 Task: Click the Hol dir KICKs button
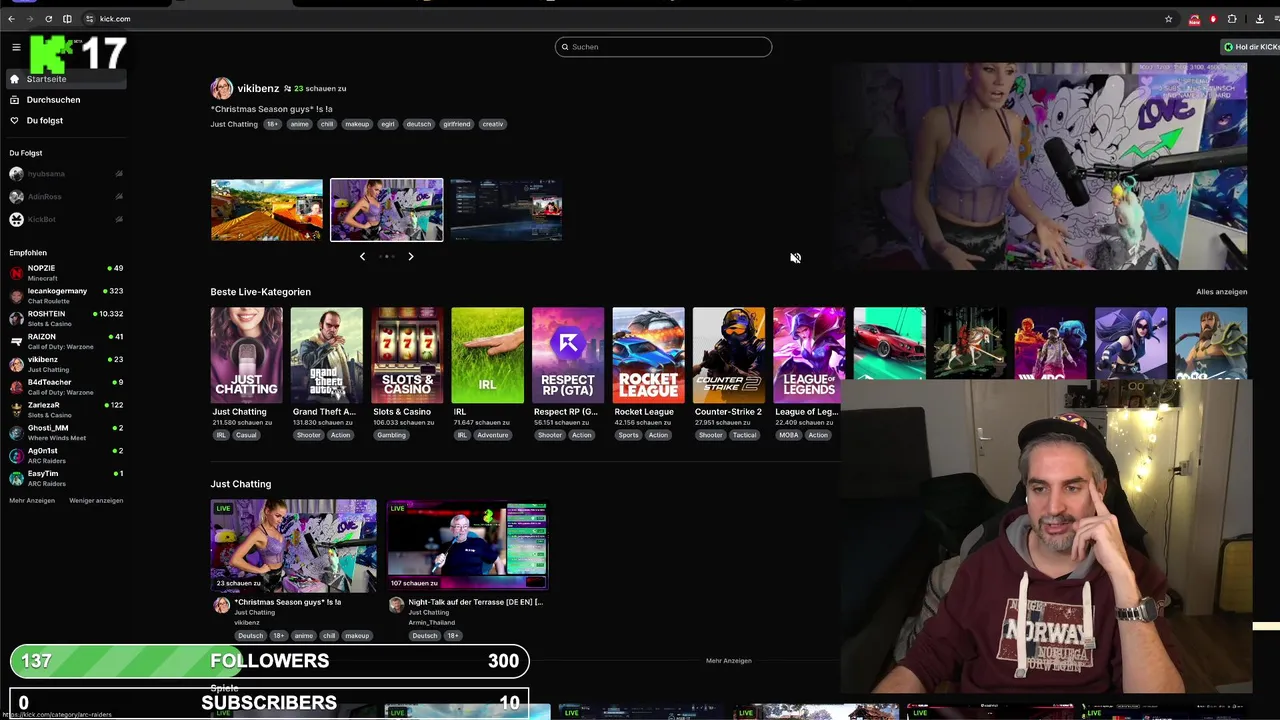pyautogui.click(x=1251, y=47)
